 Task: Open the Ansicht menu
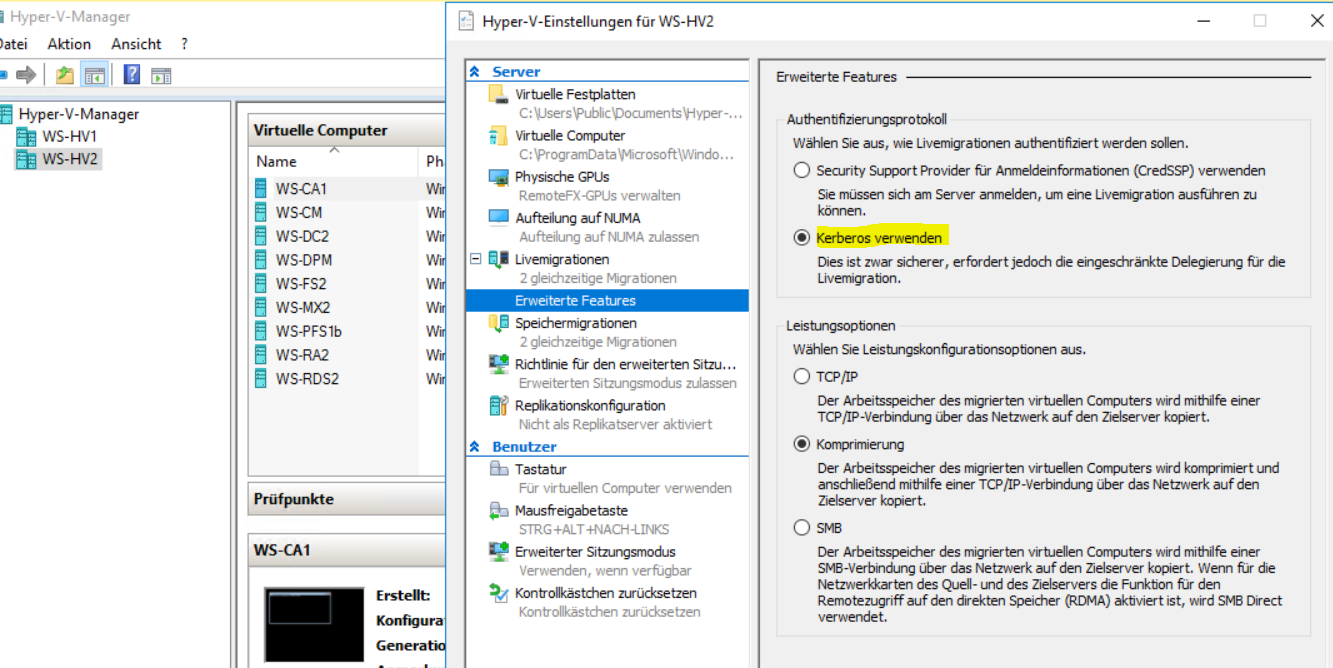click(x=136, y=44)
